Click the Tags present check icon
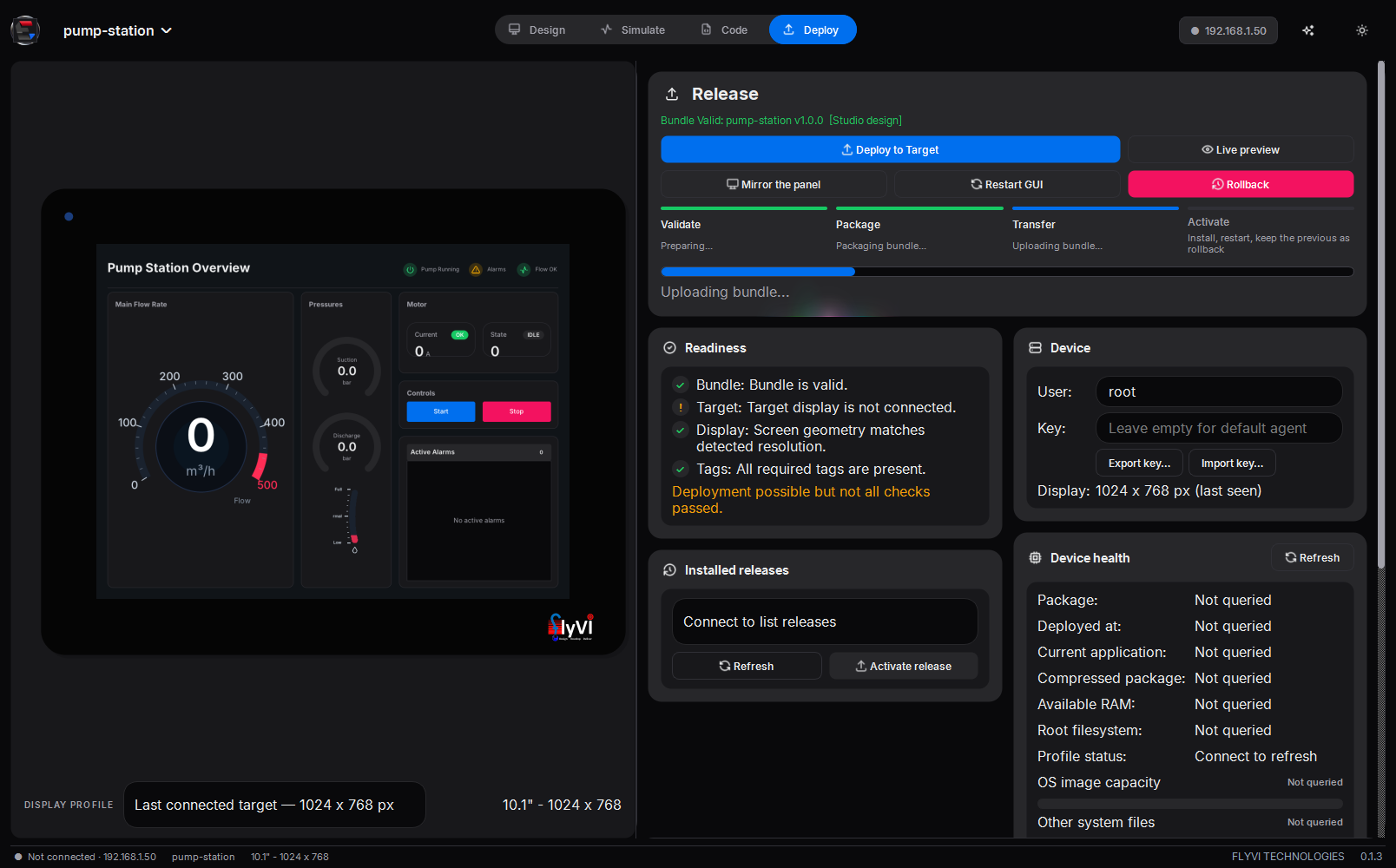1396x868 pixels. coord(681,469)
